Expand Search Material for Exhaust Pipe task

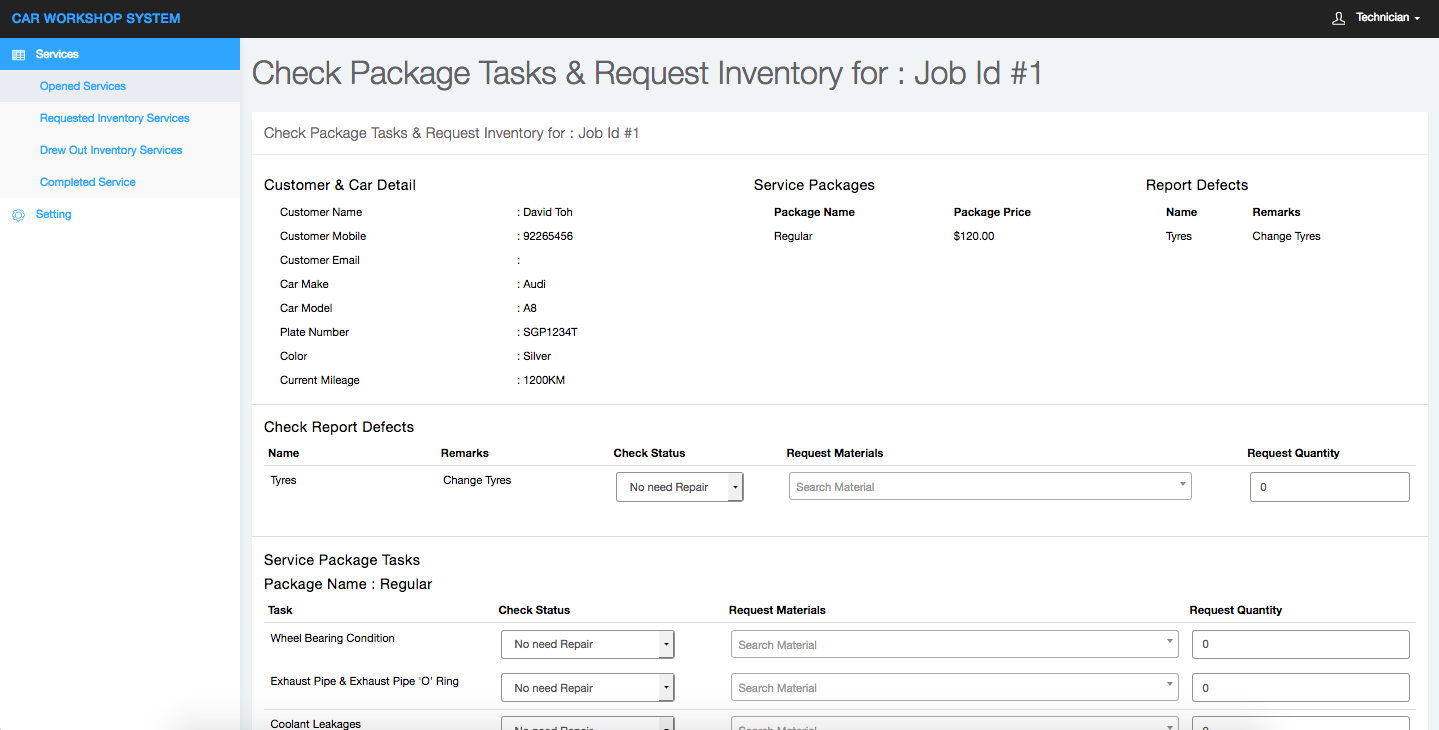(954, 688)
